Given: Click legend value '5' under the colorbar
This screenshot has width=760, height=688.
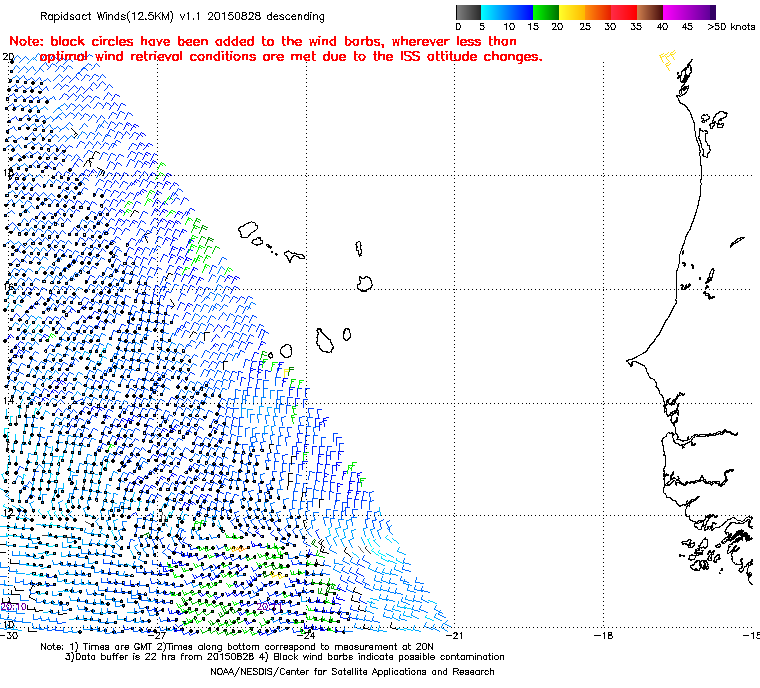Looking at the screenshot, I should 482,27.
